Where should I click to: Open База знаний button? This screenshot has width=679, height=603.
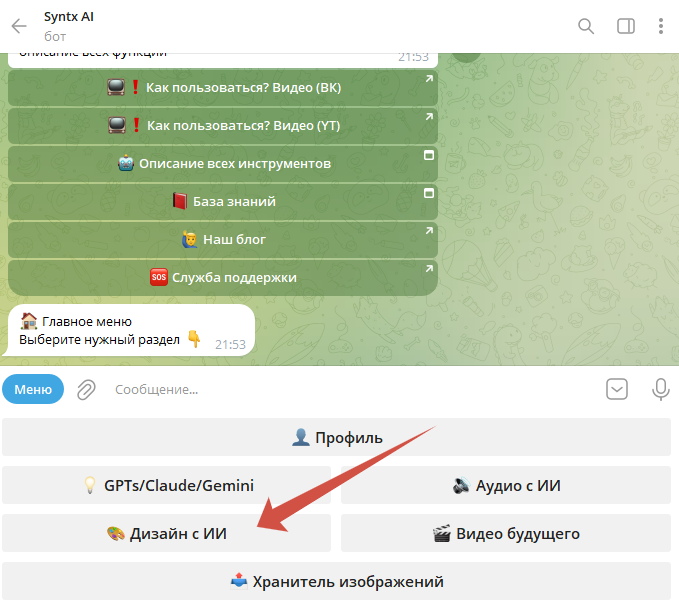pos(223,202)
